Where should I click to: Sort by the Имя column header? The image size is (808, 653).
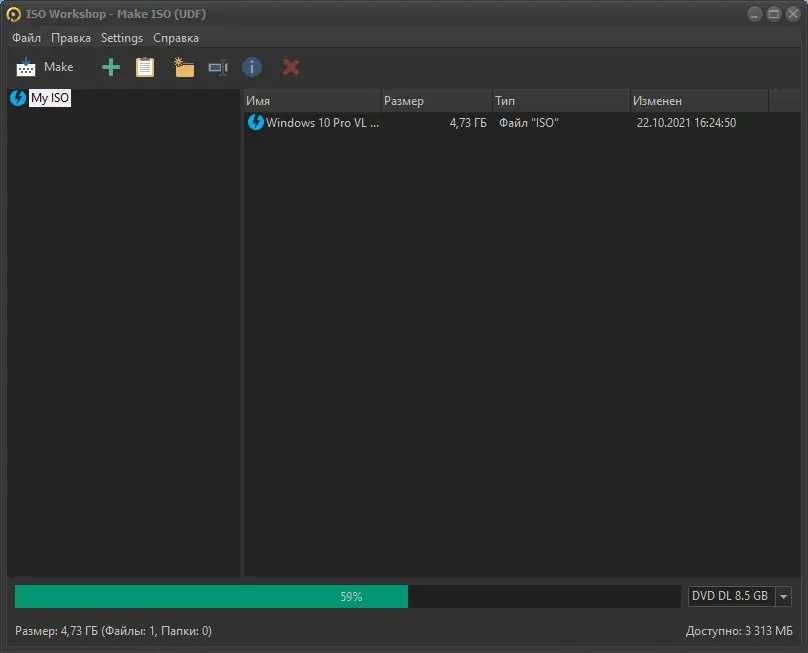coord(312,101)
